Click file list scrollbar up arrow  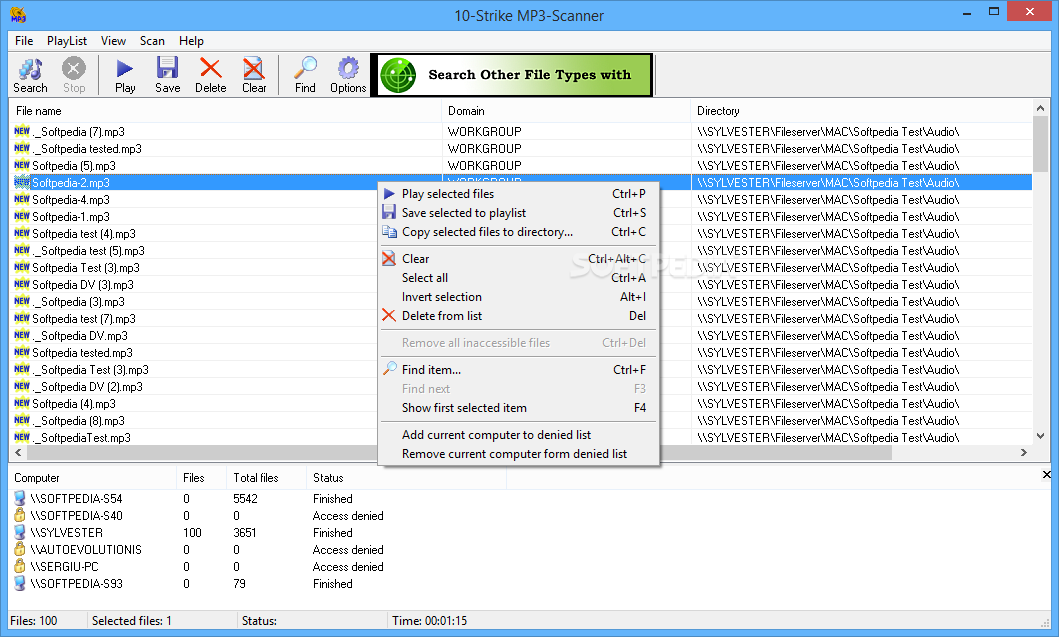point(1040,108)
